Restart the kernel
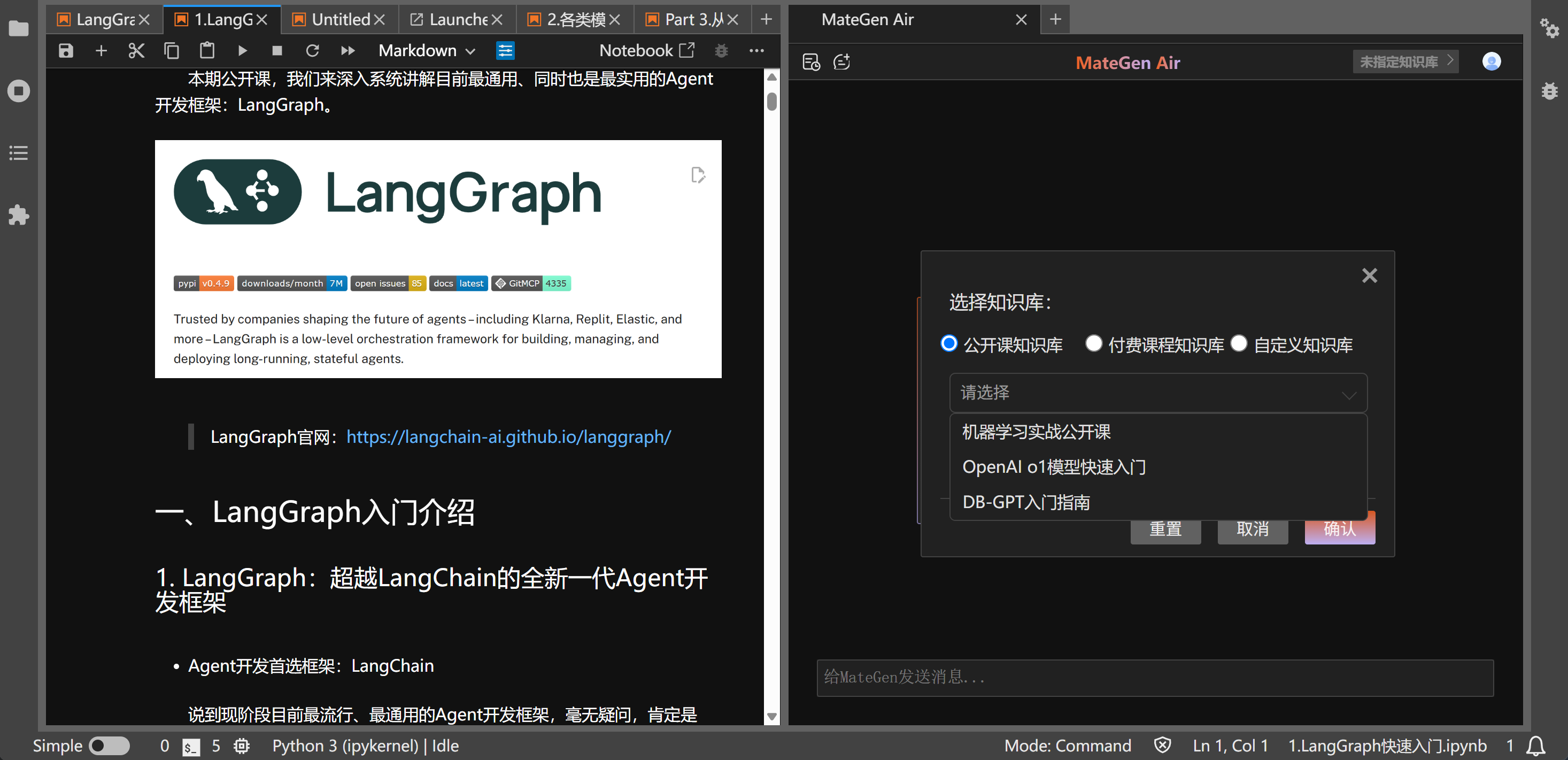Image resolution: width=1568 pixels, height=760 pixels. 312,51
